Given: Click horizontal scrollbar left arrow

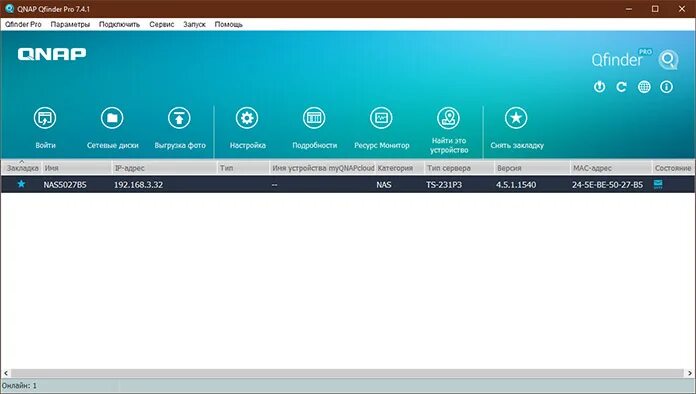Looking at the screenshot, I should 6,374.
